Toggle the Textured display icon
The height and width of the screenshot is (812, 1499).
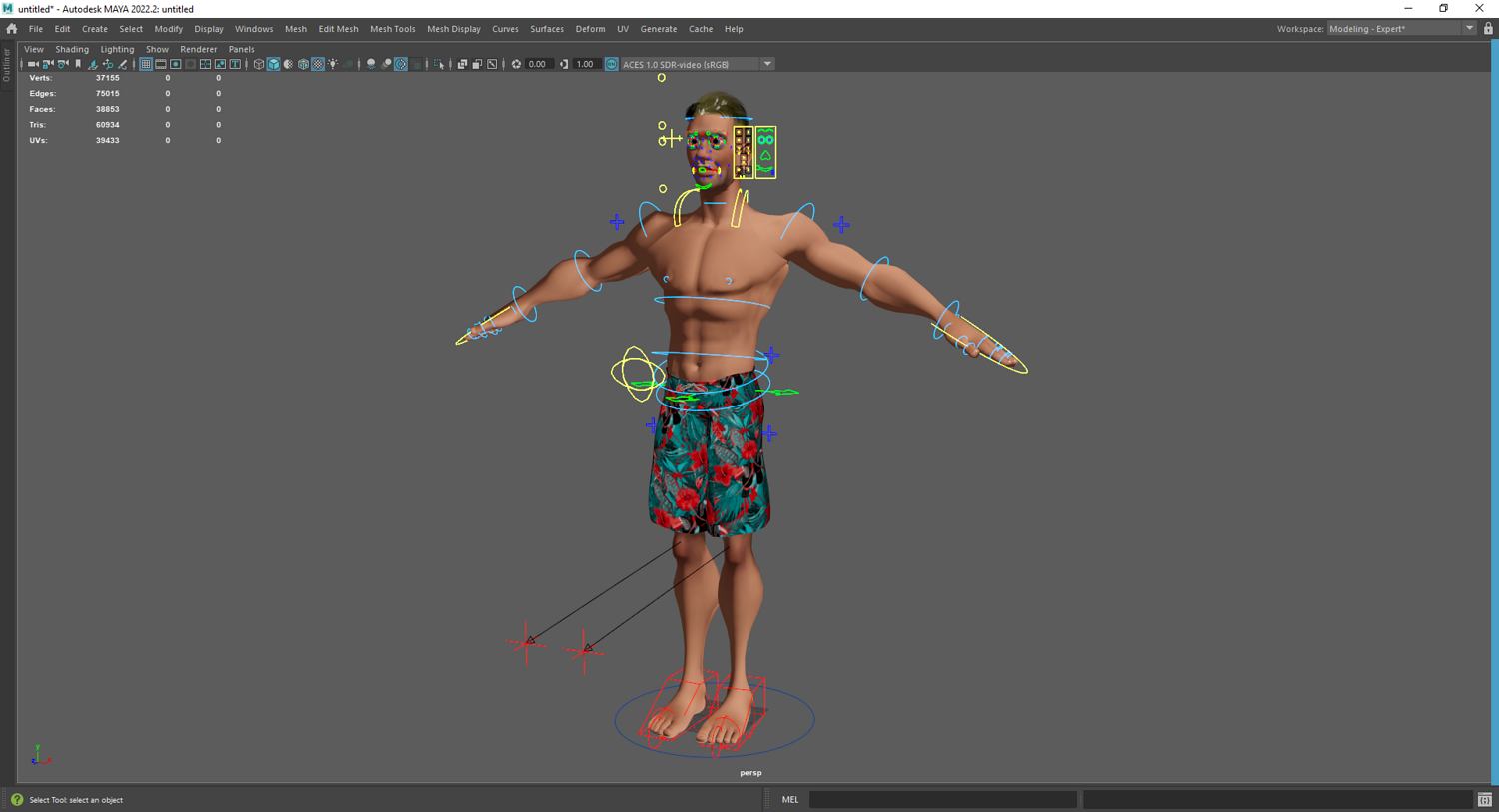[319, 64]
